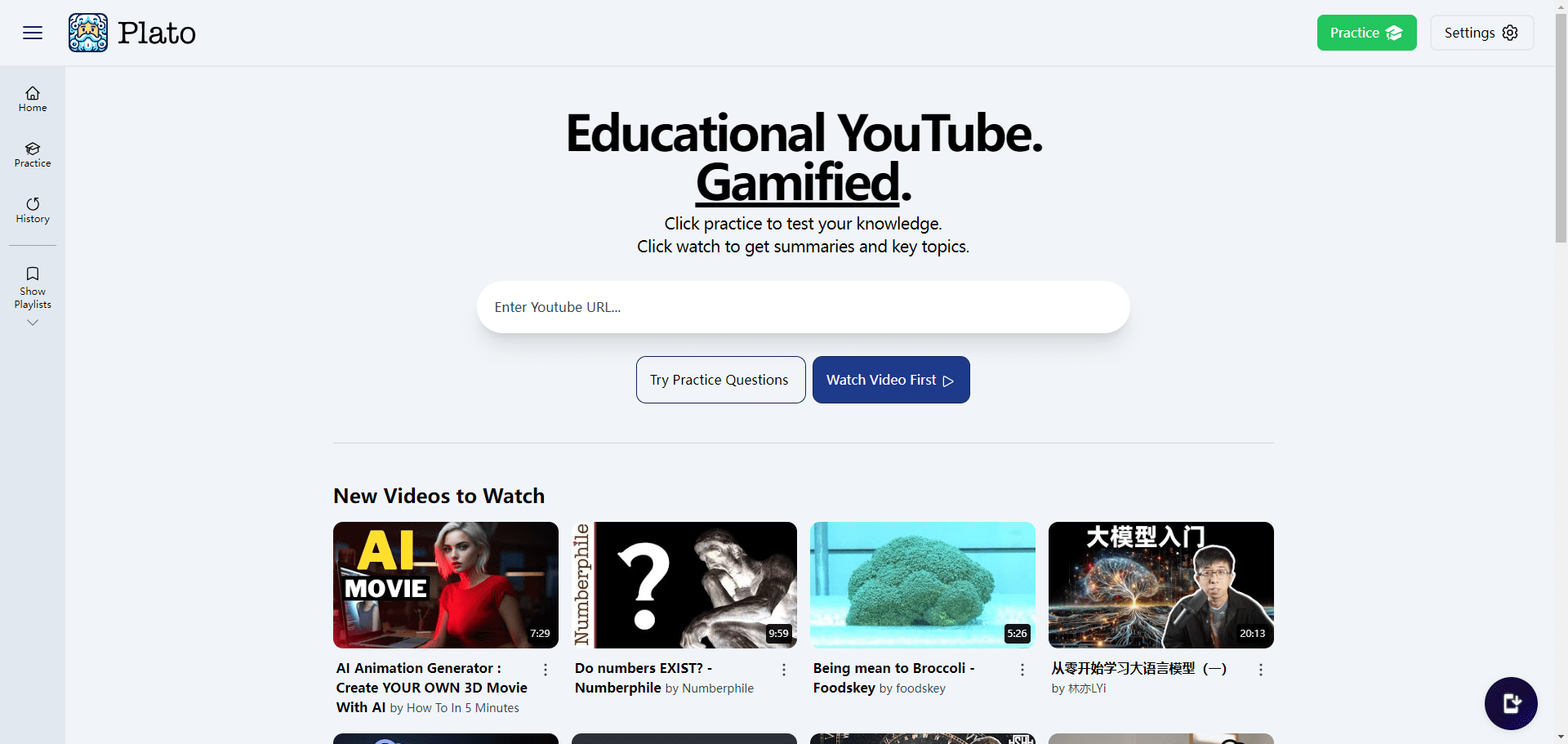Click the green Practice button
1568x744 pixels.
pos(1366,33)
